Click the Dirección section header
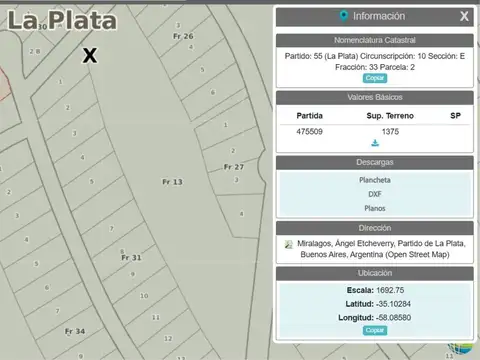The width and height of the screenshot is (480, 360). click(x=375, y=228)
